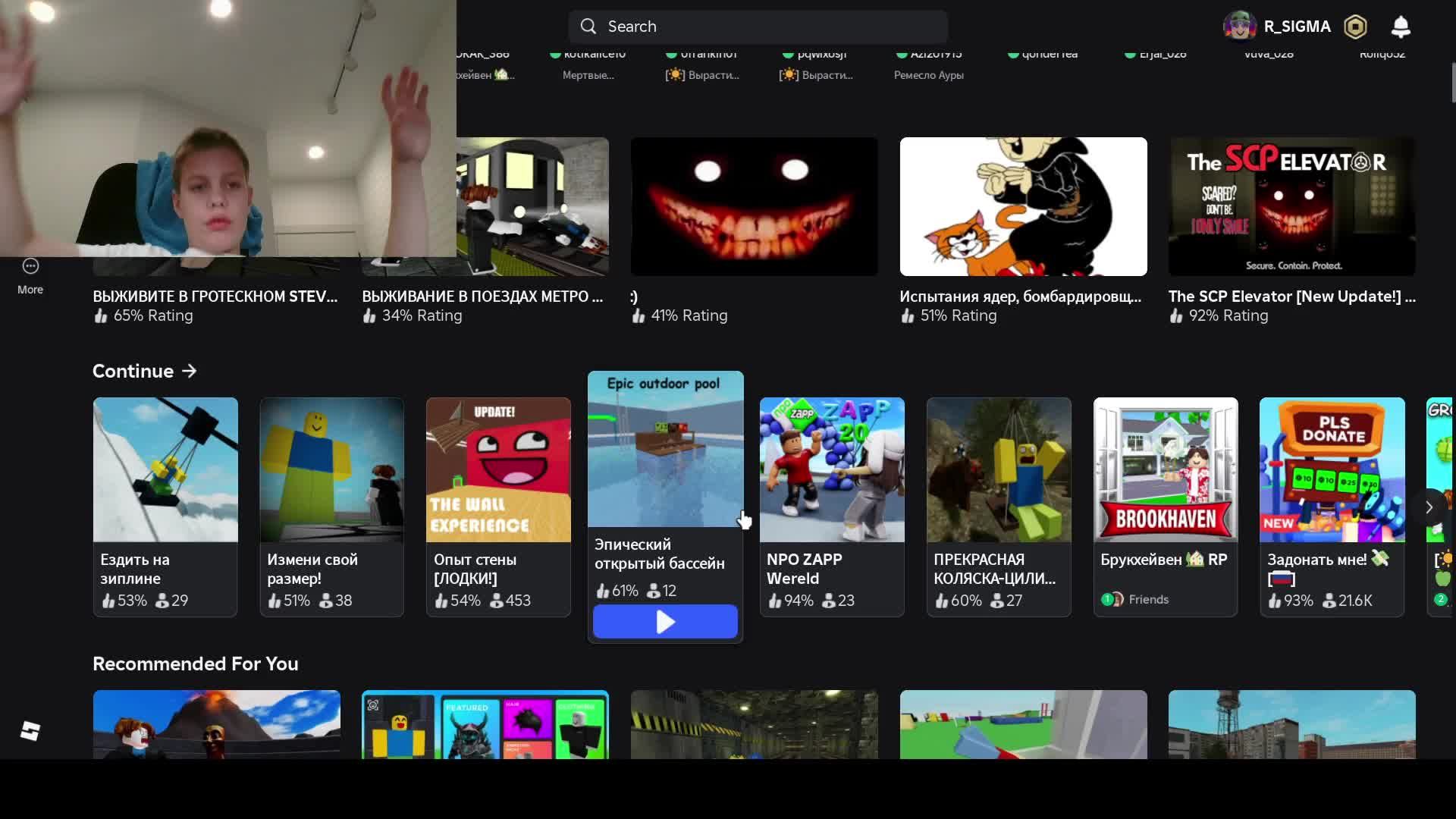Screen dimensions: 1456x819
Task: Open NPO ZAPP Wereld game card
Action: point(832,507)
